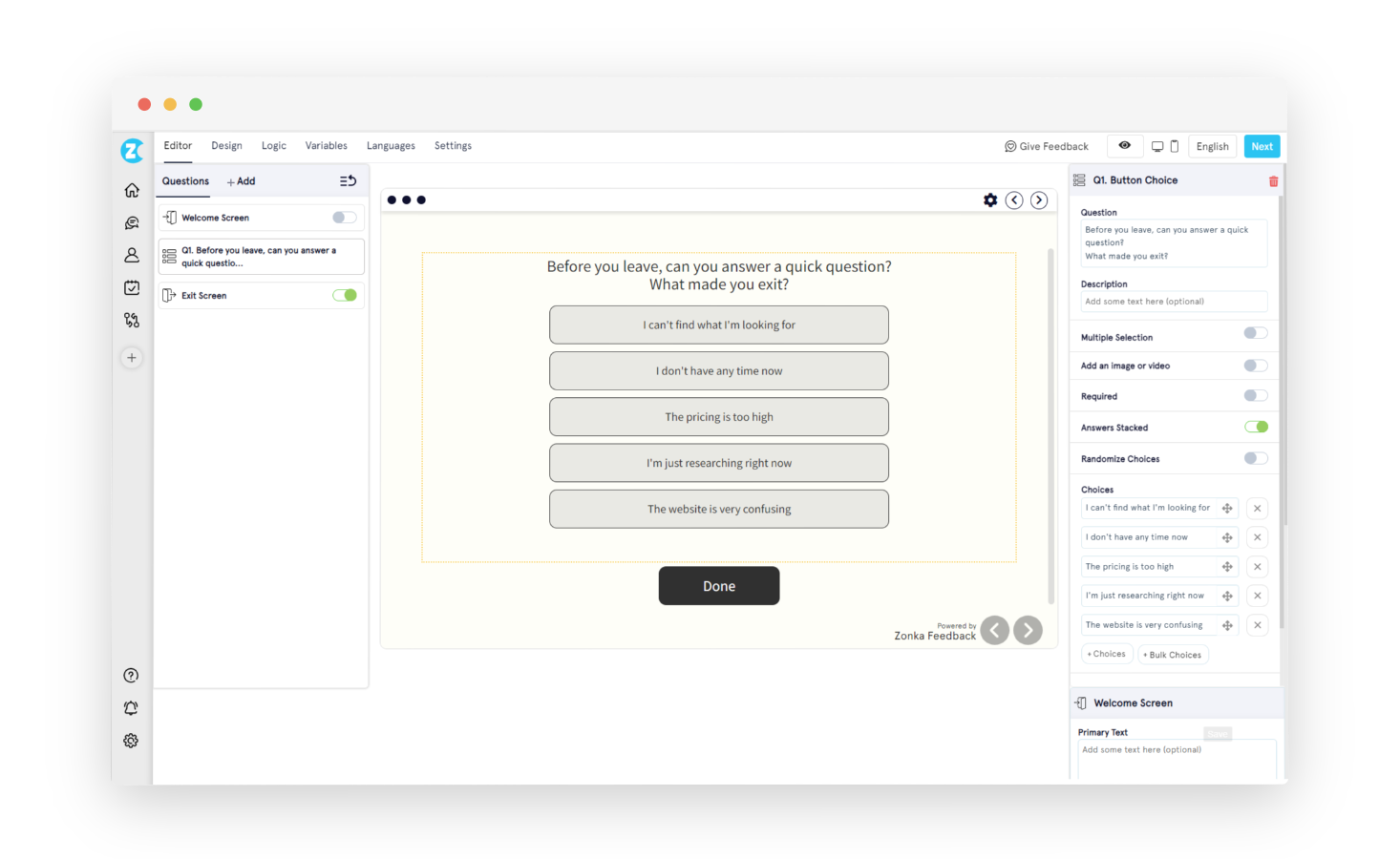Open the contacts person icon
The height and width of the screenshot is (859, 1400).
(x=132, y=255)
